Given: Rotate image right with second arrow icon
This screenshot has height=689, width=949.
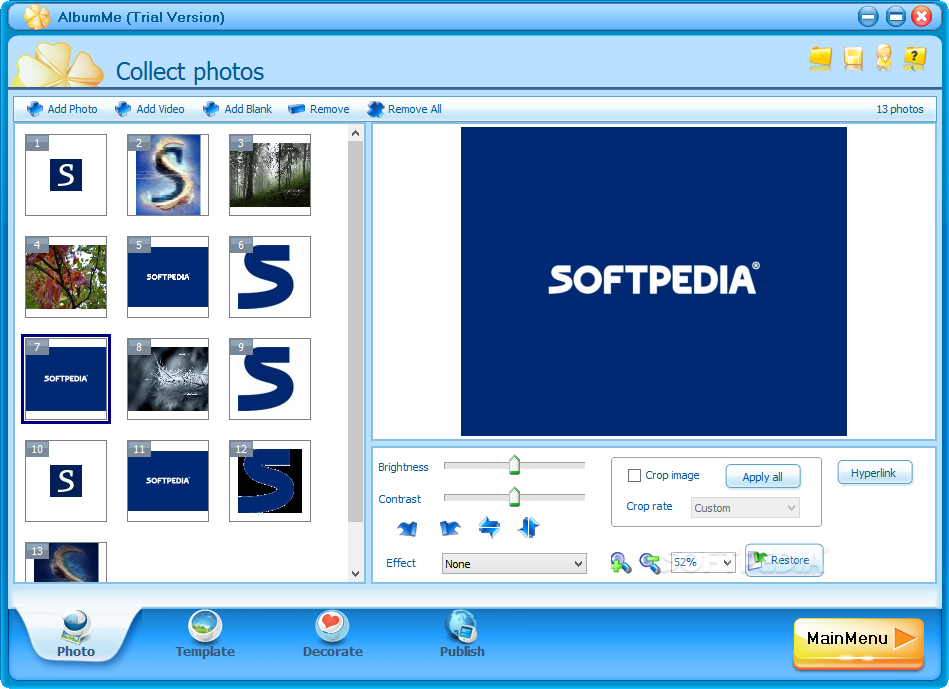Looking at the screenshot, I should tap(450, 529).
